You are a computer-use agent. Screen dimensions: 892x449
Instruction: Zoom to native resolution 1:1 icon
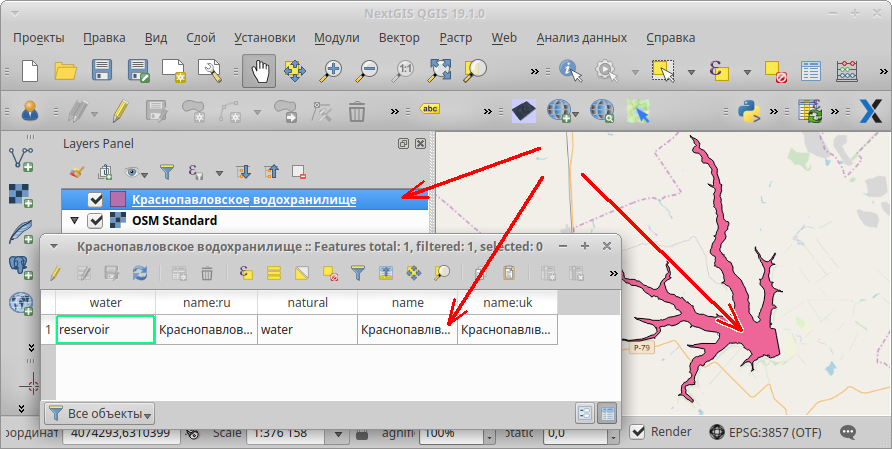[x=403, y=71]
